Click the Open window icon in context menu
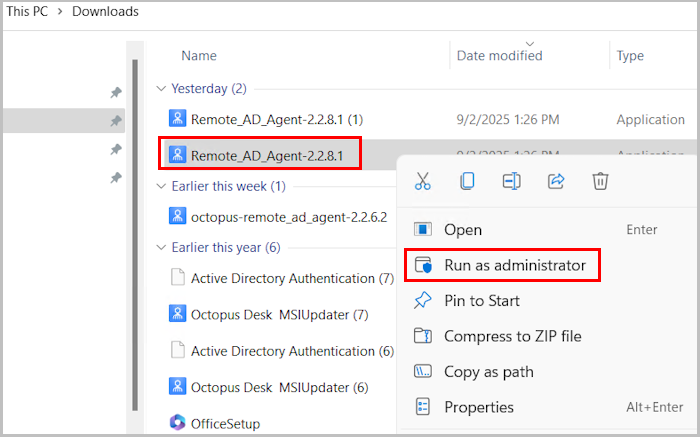 [422, 229]
